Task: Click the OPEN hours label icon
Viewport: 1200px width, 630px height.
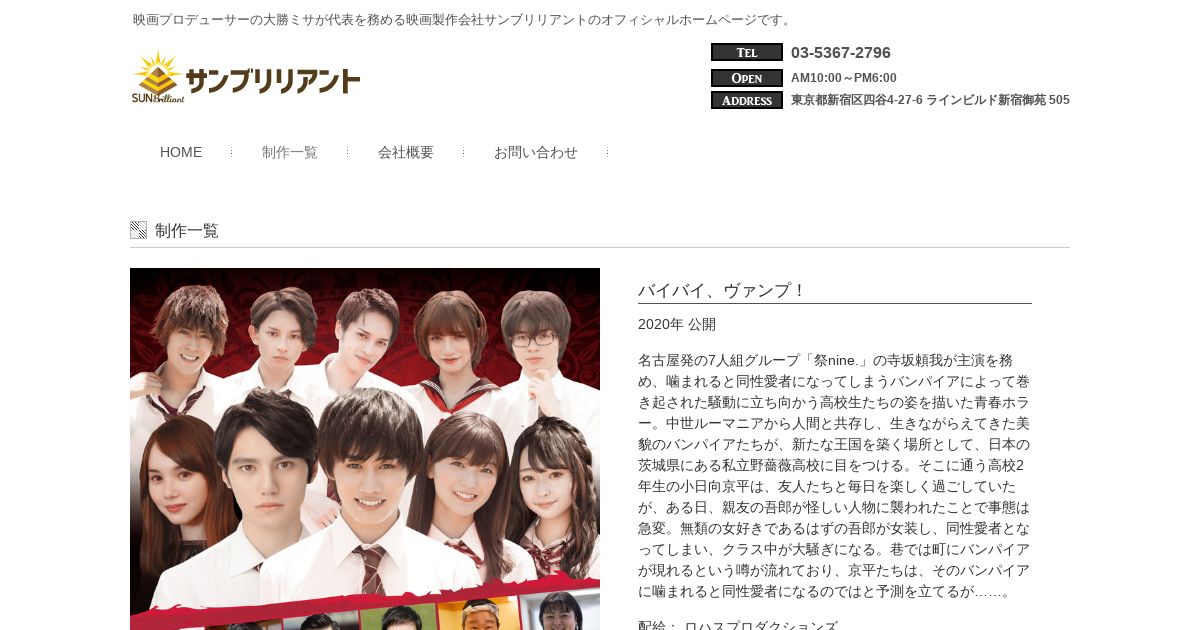Action: coord(747,77)
